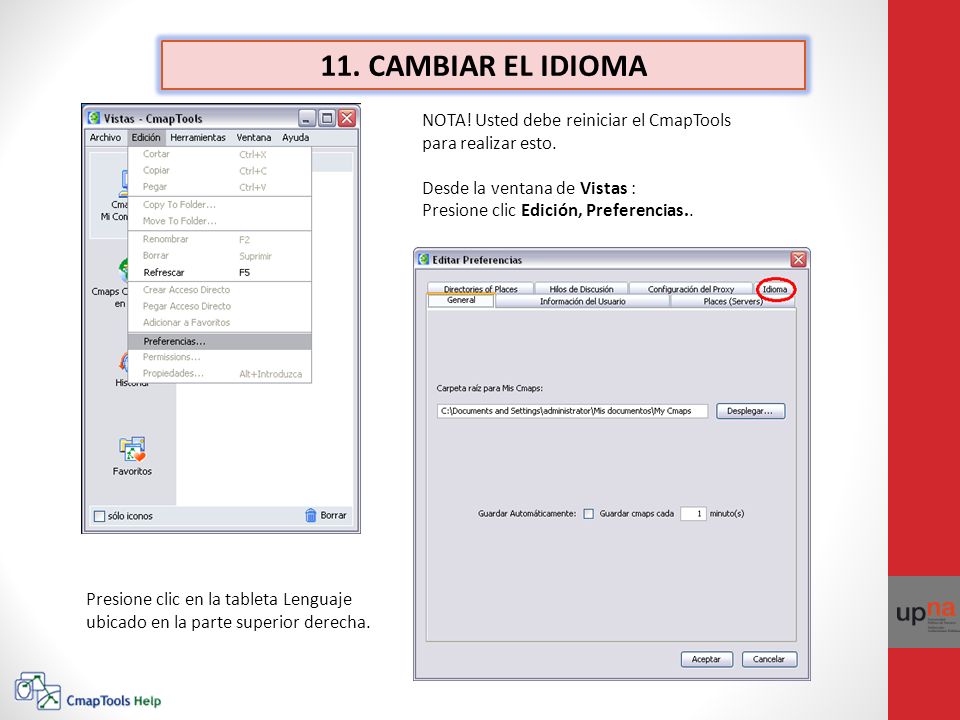The width and height of the screenshot is (960, 720).
Task: Switch to Places (Servers) tab
Action: (733, 301)
